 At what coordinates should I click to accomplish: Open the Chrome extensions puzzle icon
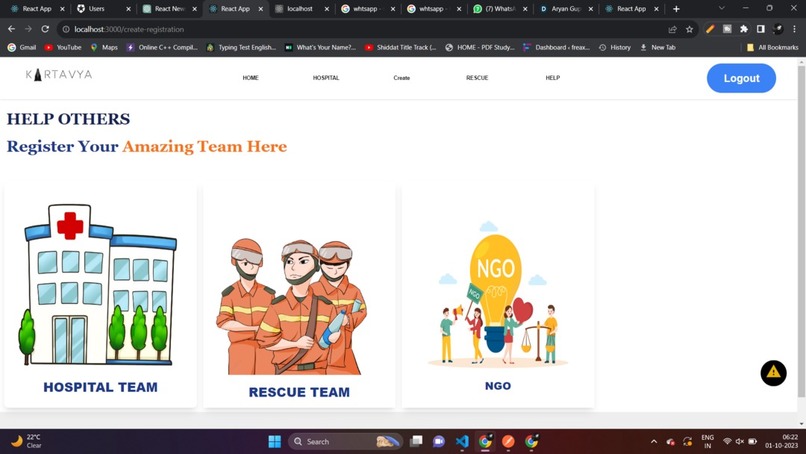tap(744, 29)
